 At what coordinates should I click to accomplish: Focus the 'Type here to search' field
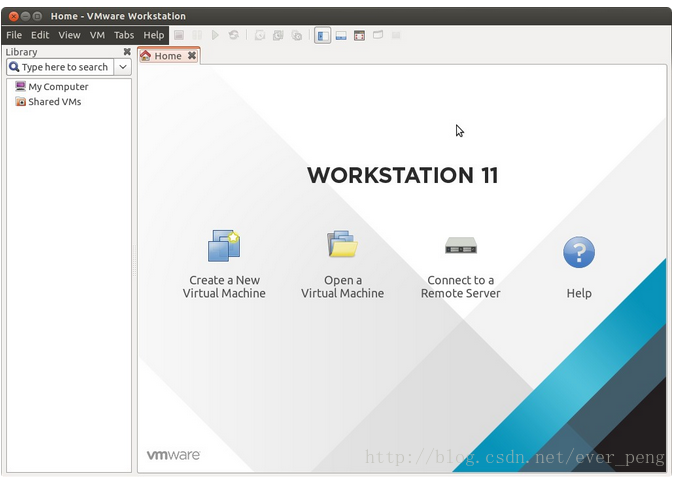(60, 67)
